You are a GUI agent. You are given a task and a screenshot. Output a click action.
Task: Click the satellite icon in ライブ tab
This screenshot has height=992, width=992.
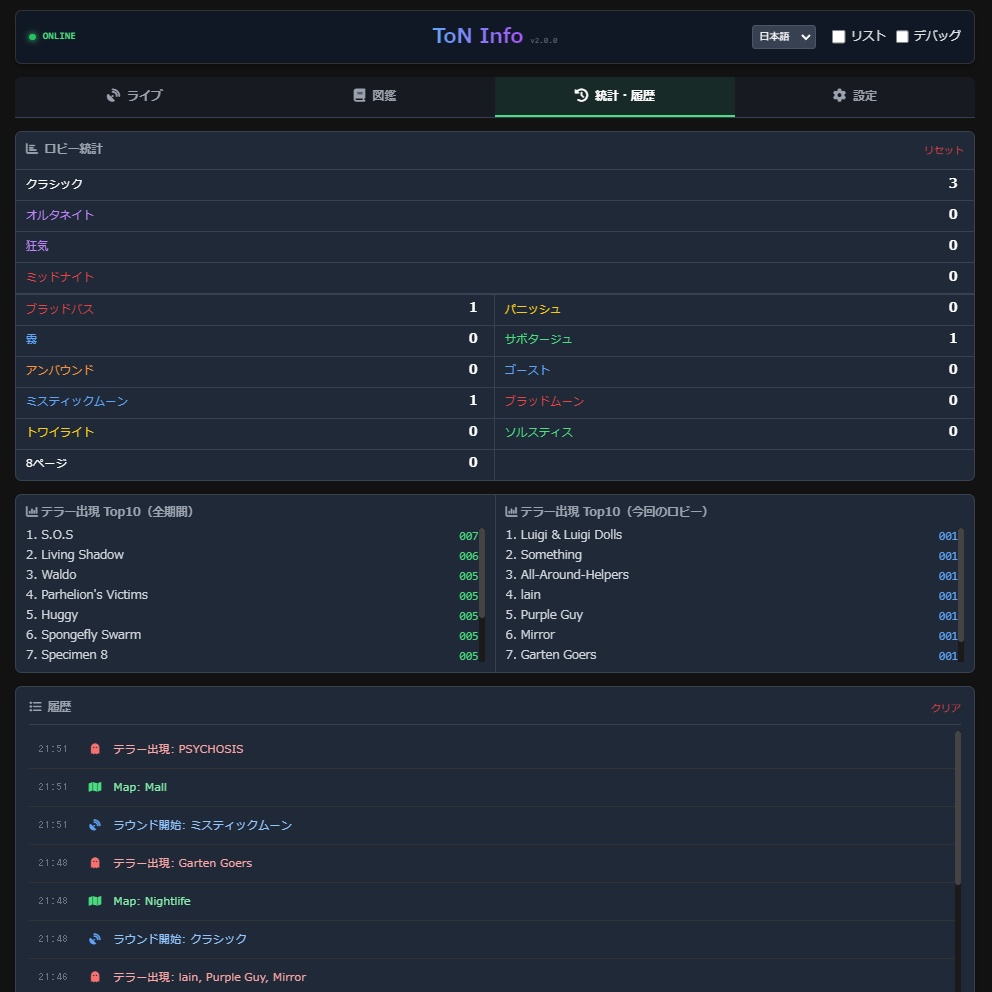(x=113, y=96)
